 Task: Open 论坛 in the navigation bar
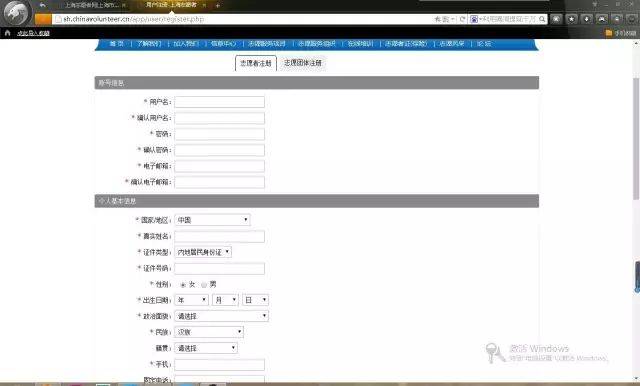(484, 44)
